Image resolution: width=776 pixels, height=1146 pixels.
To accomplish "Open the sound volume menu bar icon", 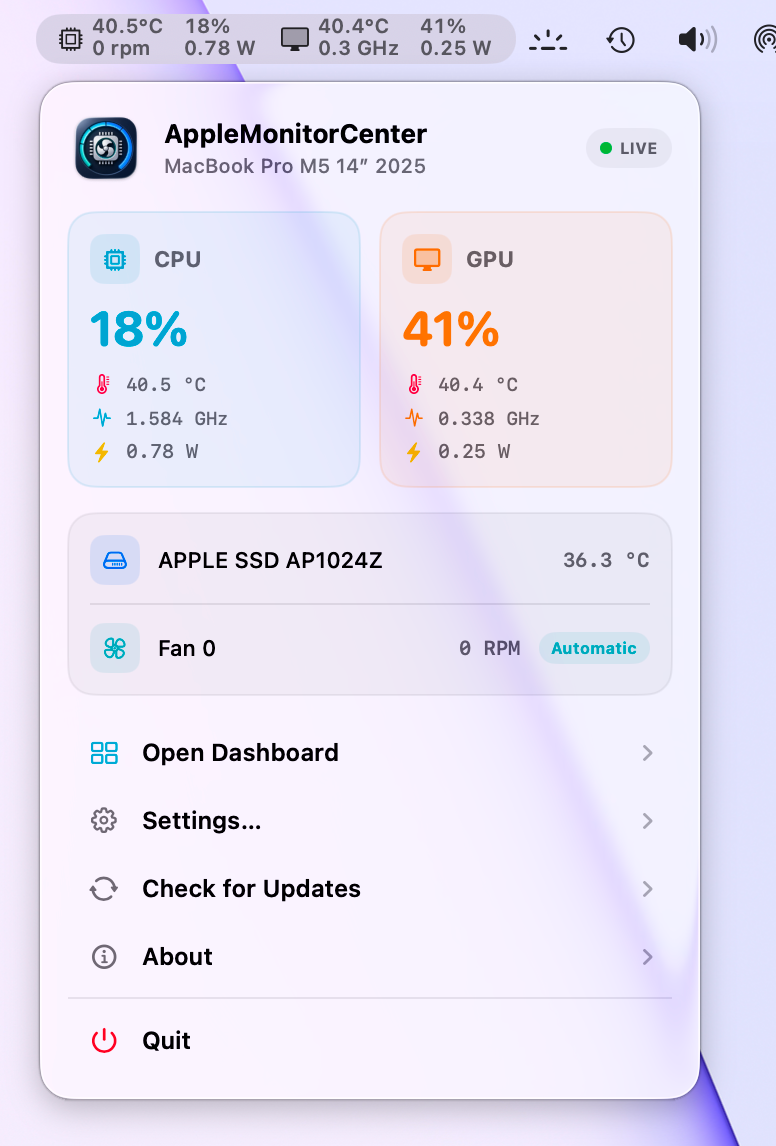I will point(698,39).
